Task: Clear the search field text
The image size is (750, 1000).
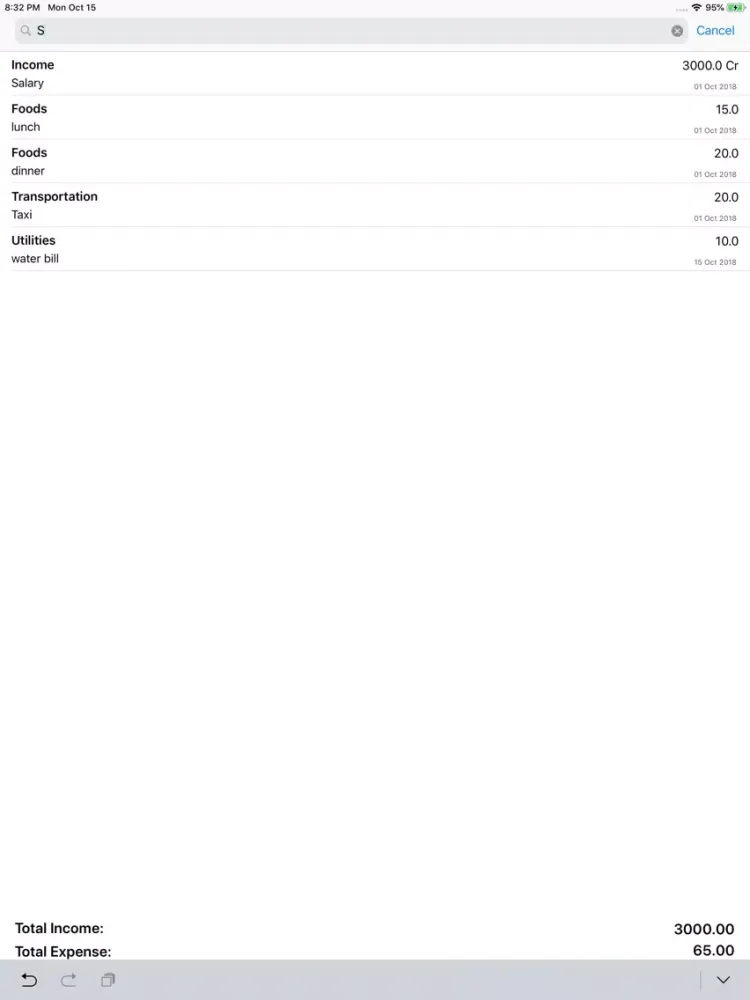Action: pos(677,31)
